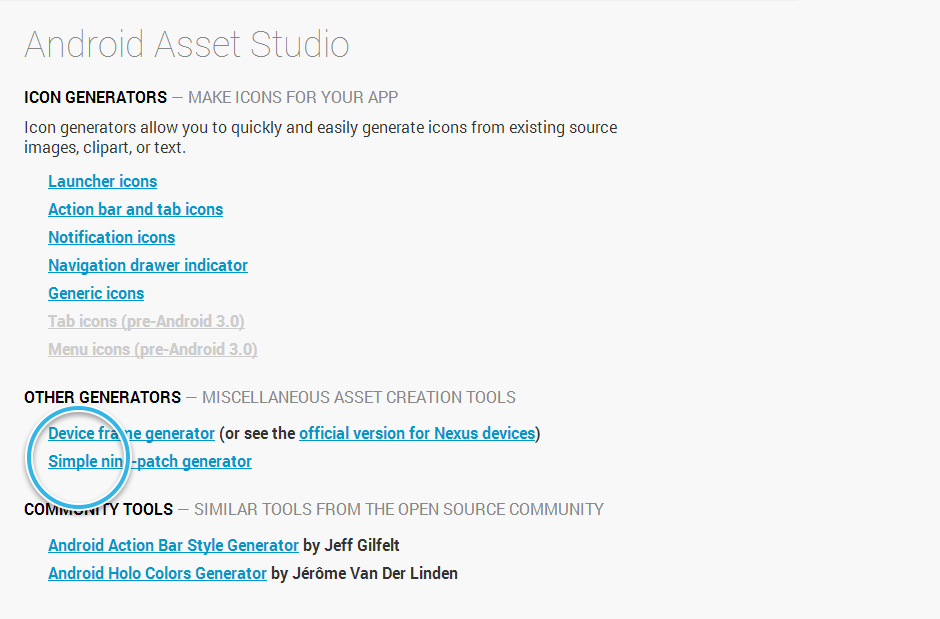Image resolution: width=940 pixels, height=619 pixels.
Task: Click Tab icons (pre-Android 3.0) link
Action: (146, 322)
